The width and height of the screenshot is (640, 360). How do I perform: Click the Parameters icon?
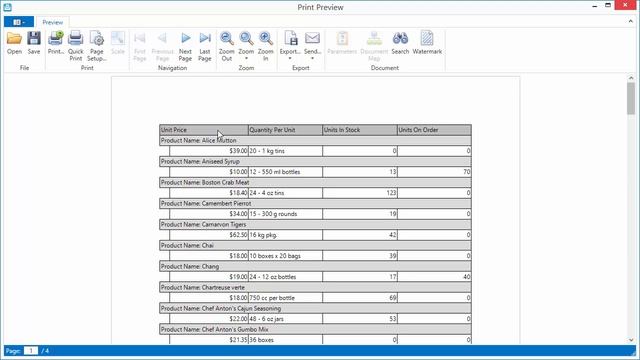click(x=342, y=38)
